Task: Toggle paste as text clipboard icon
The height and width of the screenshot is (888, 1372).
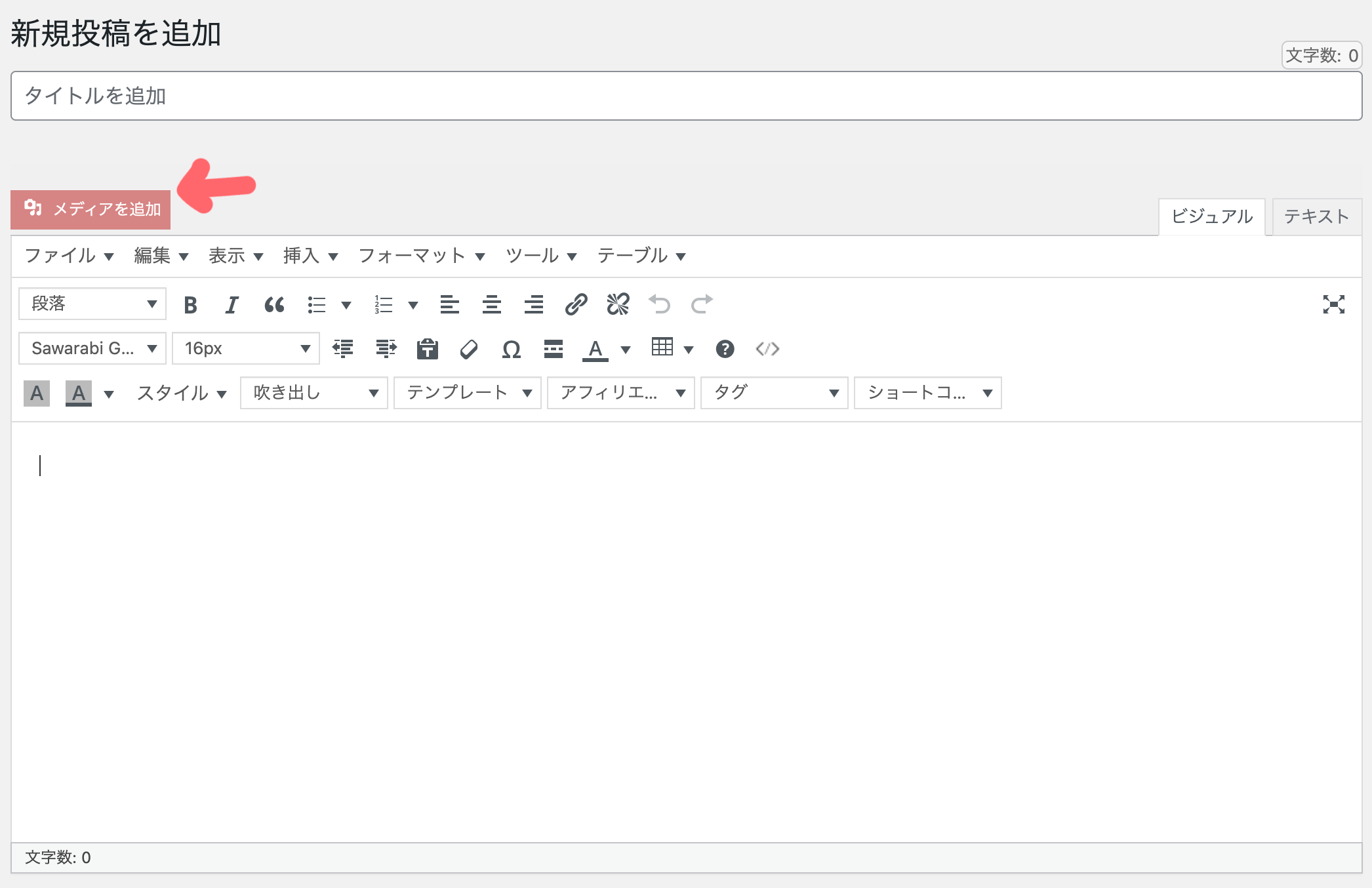Action: point(428,350)
